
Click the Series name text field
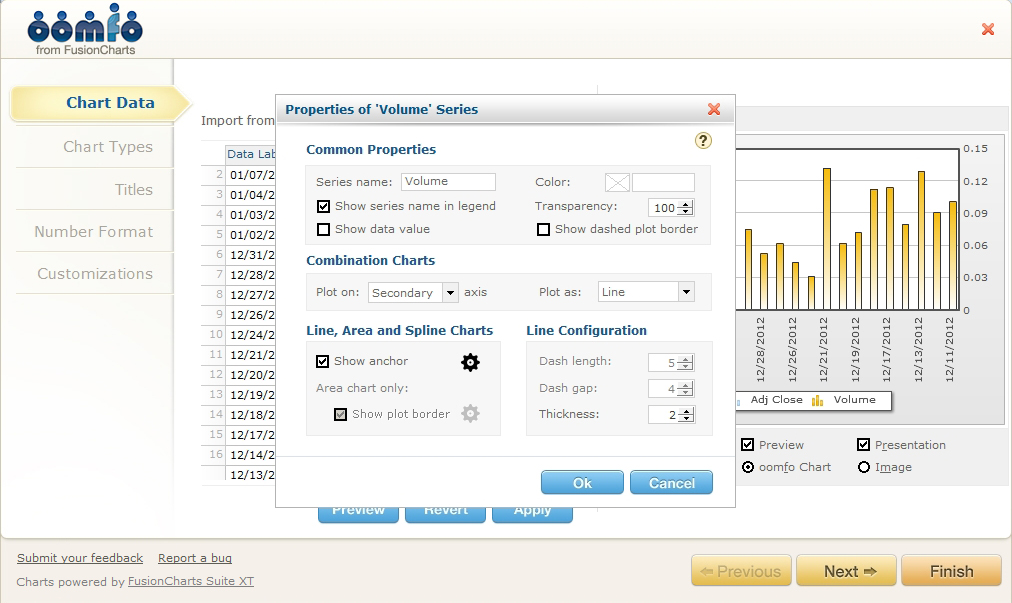click(448, 182)
